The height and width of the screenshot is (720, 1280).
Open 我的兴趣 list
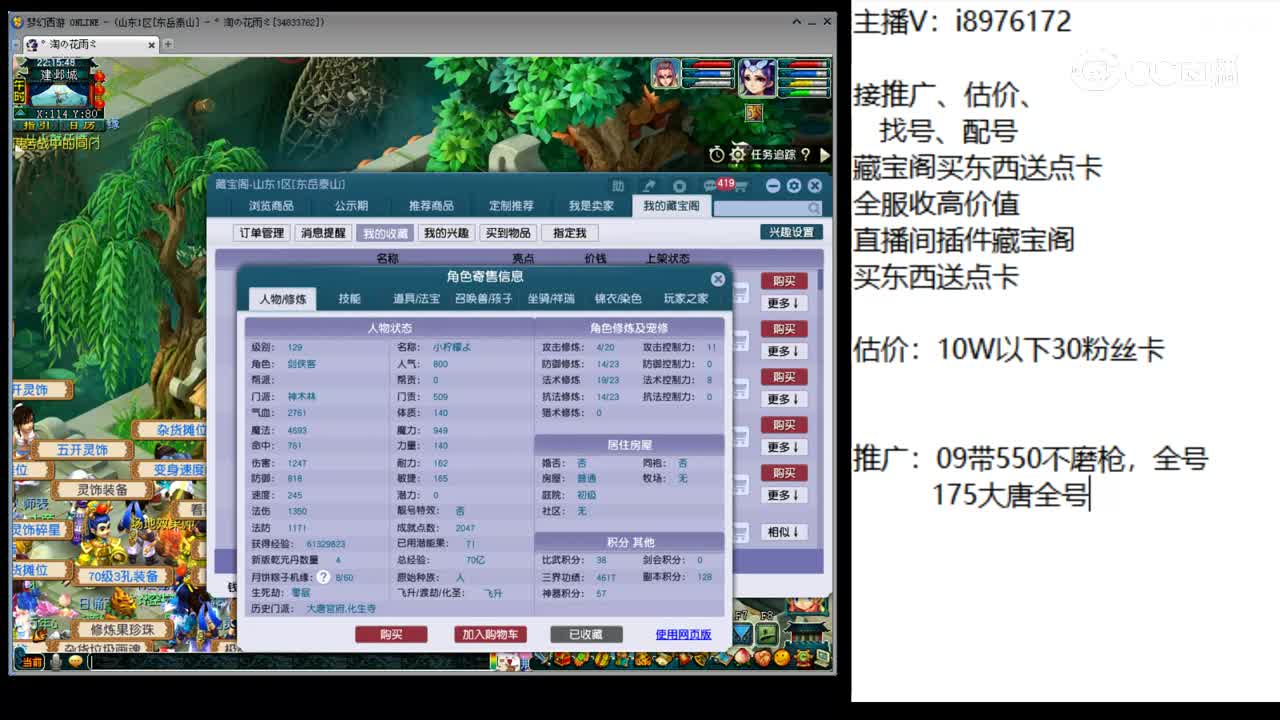(446, 233)
